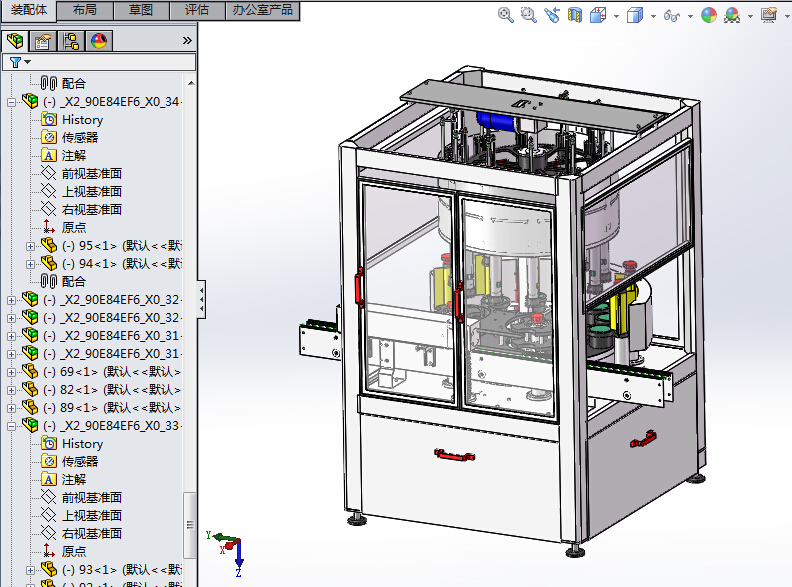
Task: Click the red drawer handle on machine
Action: click(x=455, y=455)
